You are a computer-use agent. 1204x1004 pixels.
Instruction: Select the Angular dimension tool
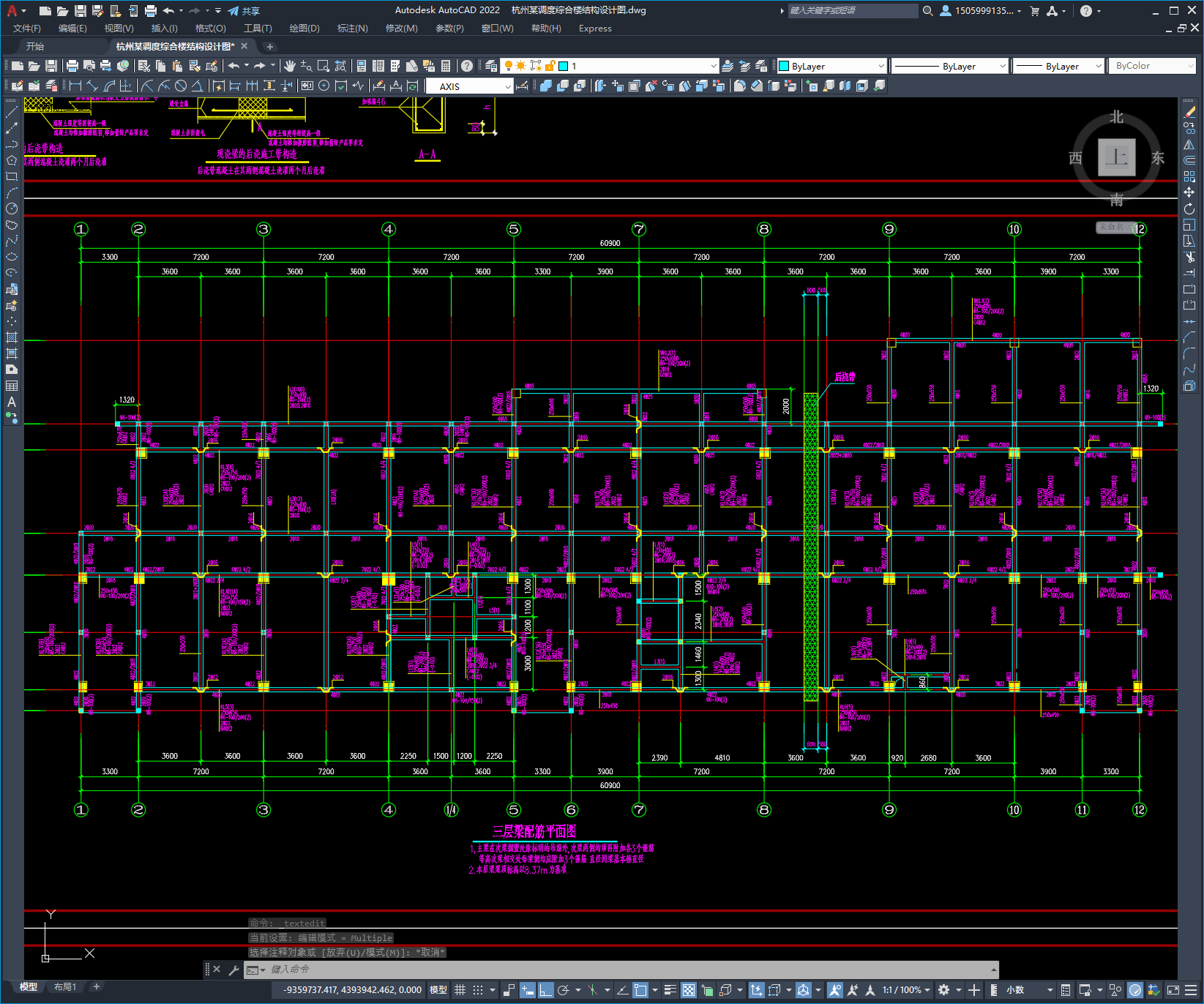[x=198, y=86]
